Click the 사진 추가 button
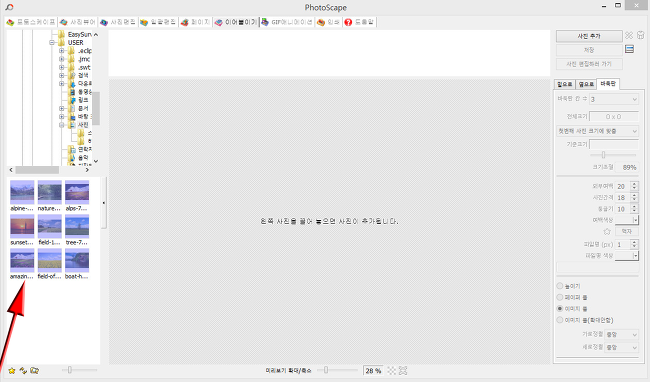Viewport: 650px width, 382px height. click(589, 36)
